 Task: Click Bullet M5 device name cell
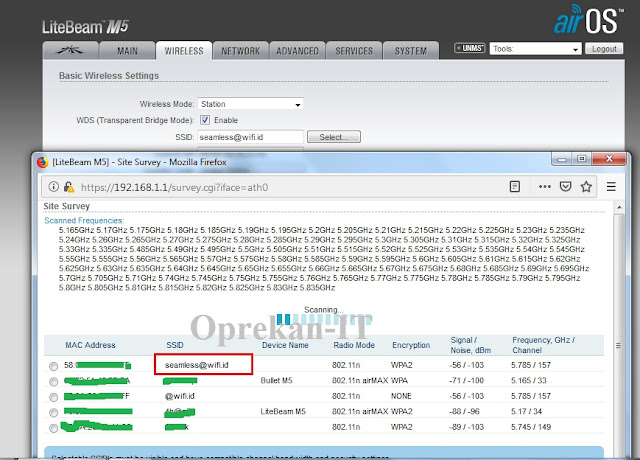pos(276,380)
